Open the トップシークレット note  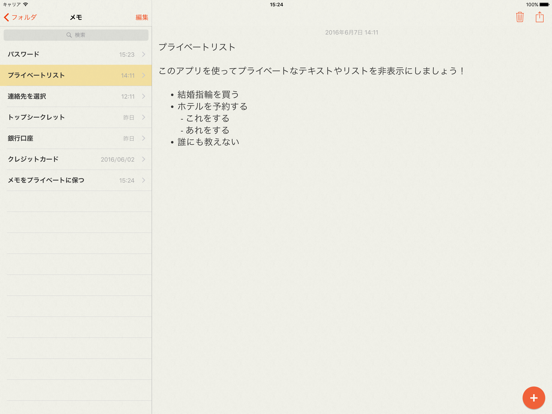76,117
